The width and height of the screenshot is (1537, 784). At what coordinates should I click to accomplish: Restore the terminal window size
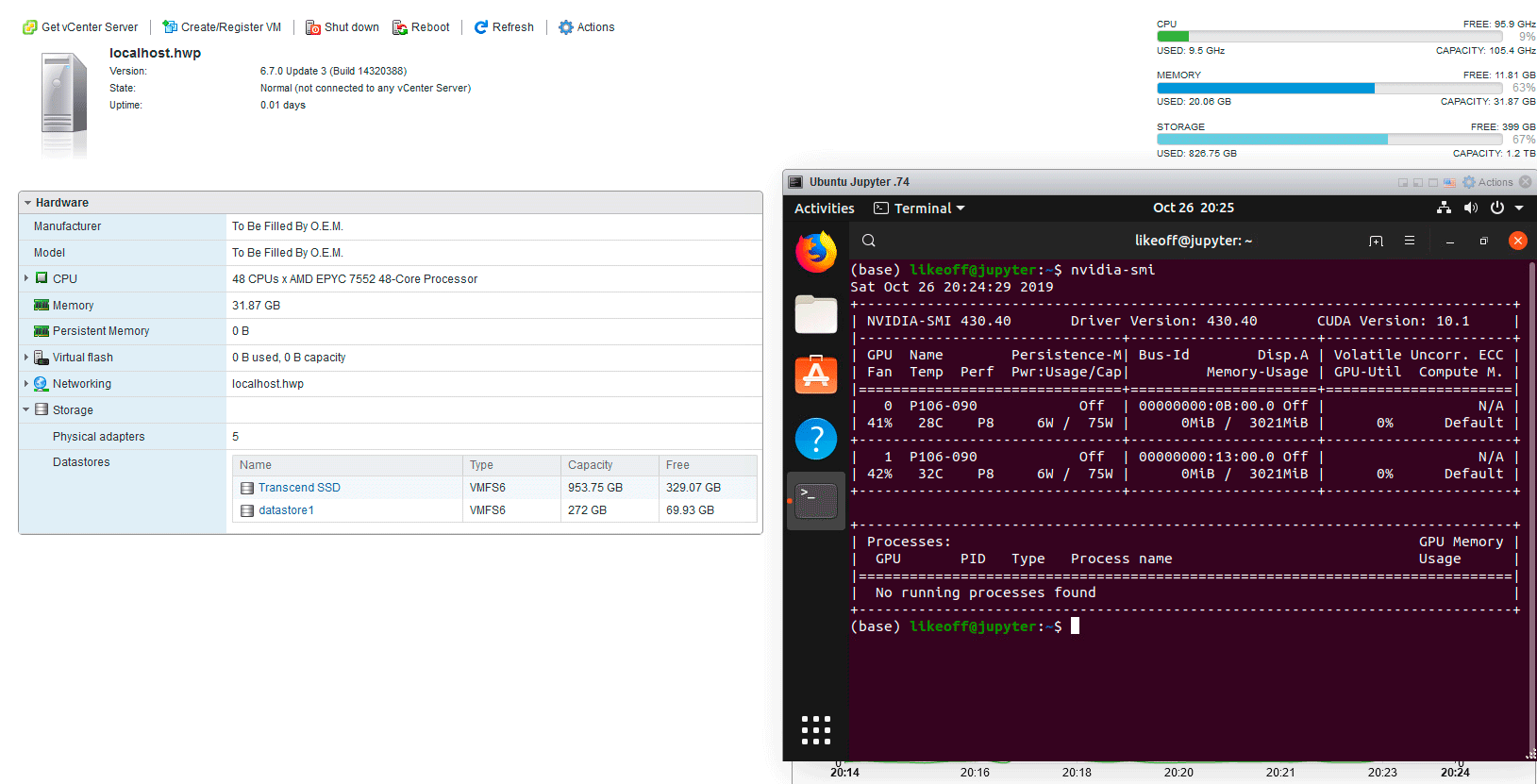pos(1483,242)
